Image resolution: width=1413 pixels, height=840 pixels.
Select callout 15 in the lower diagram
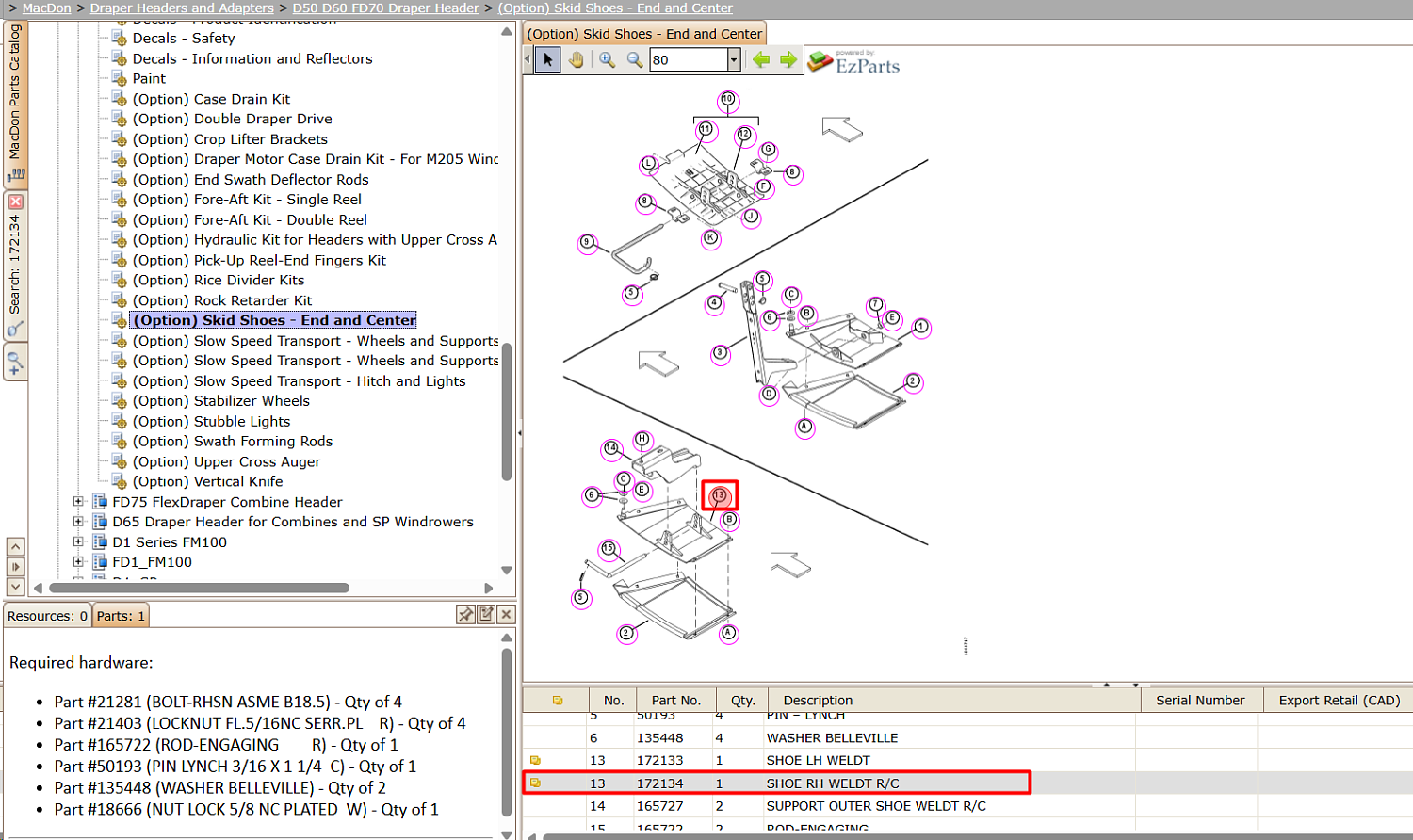tap(609, 548)
